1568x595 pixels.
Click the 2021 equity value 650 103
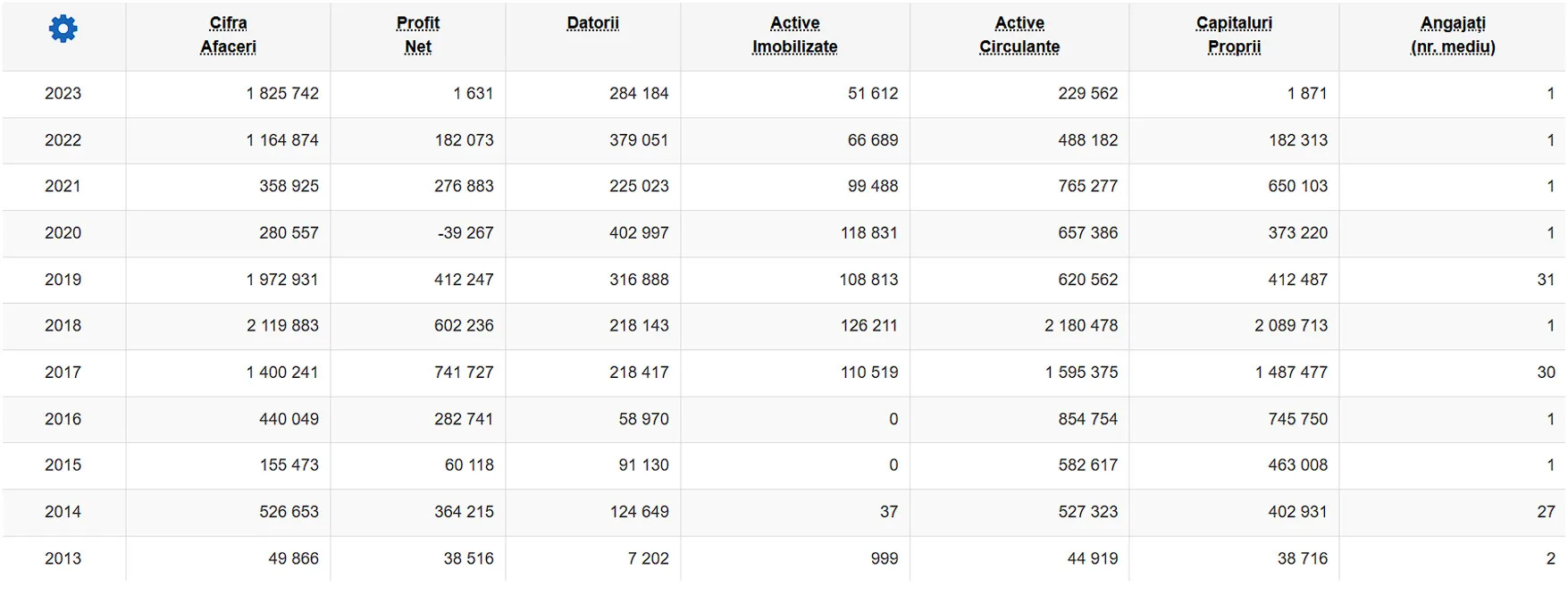[1297, 187]
